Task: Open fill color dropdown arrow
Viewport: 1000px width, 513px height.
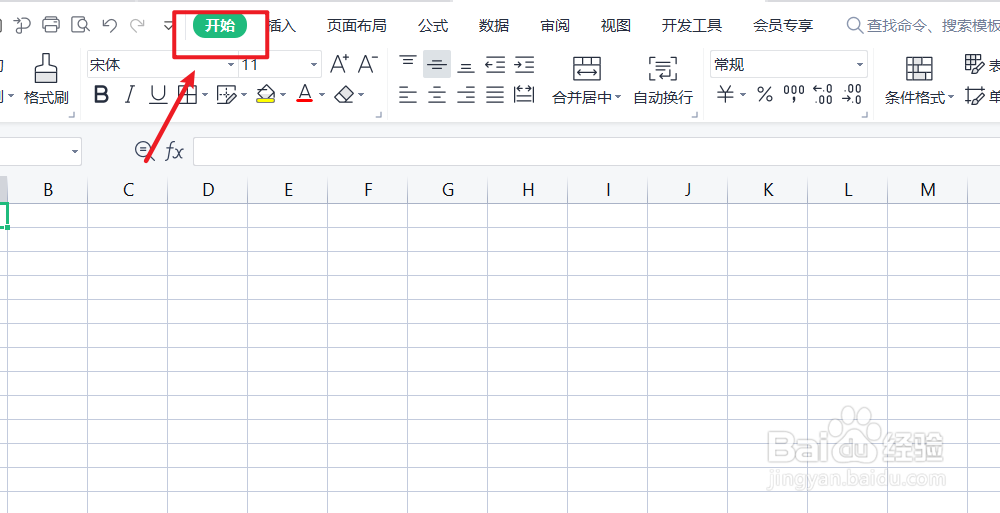Action: 283,96
